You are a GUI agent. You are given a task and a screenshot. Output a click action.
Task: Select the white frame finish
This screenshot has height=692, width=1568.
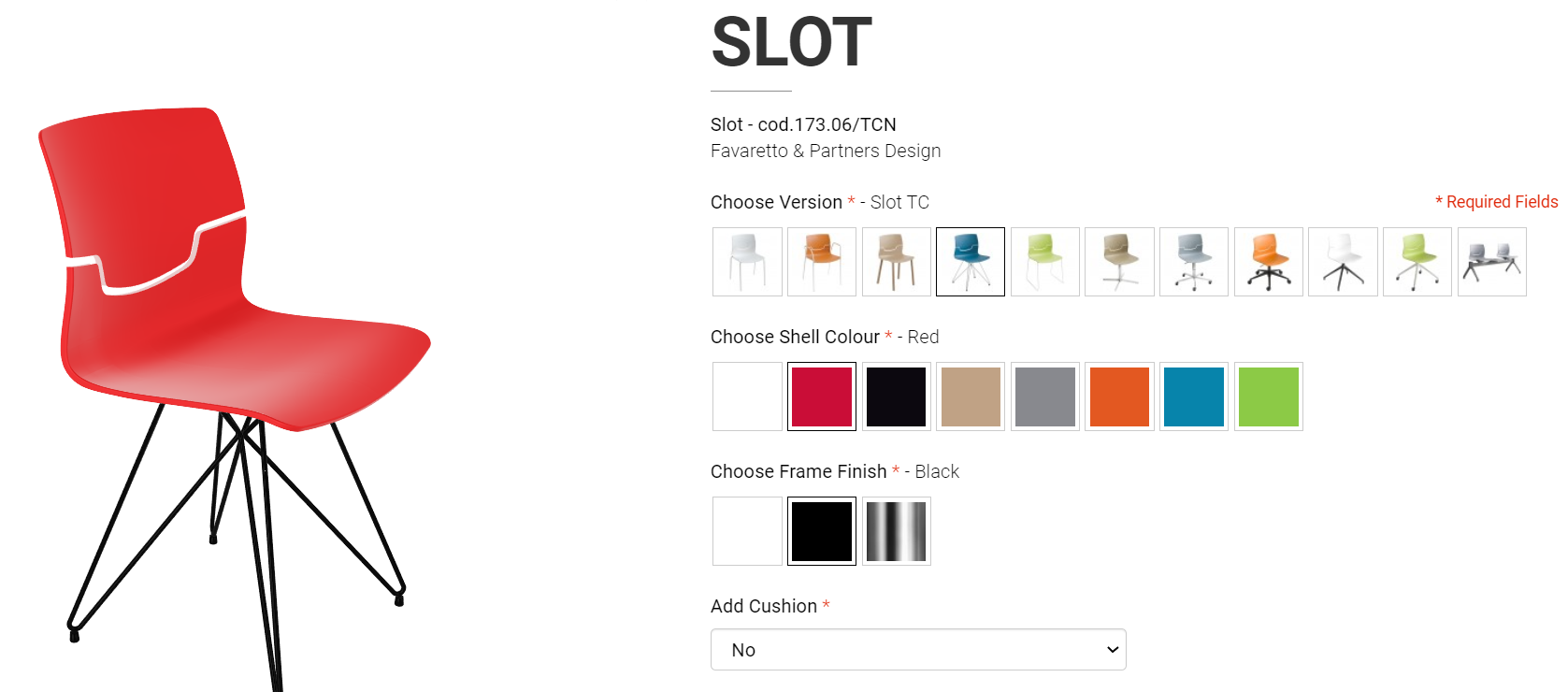pyautogui.click(x=747, y=531)
